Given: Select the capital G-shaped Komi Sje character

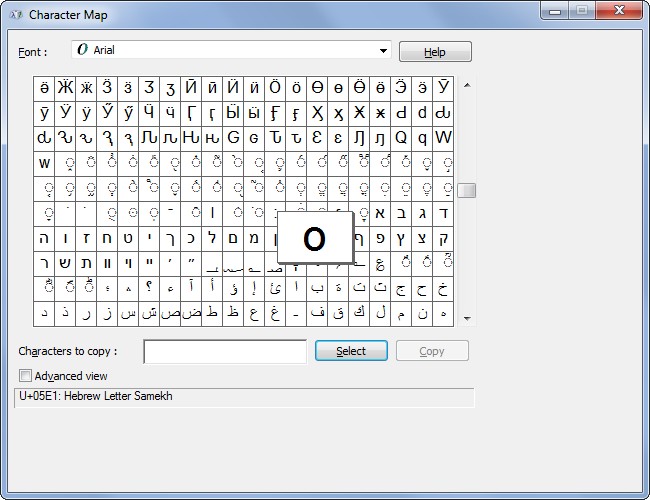Looking at the screenshot, I should coord(233,138).
